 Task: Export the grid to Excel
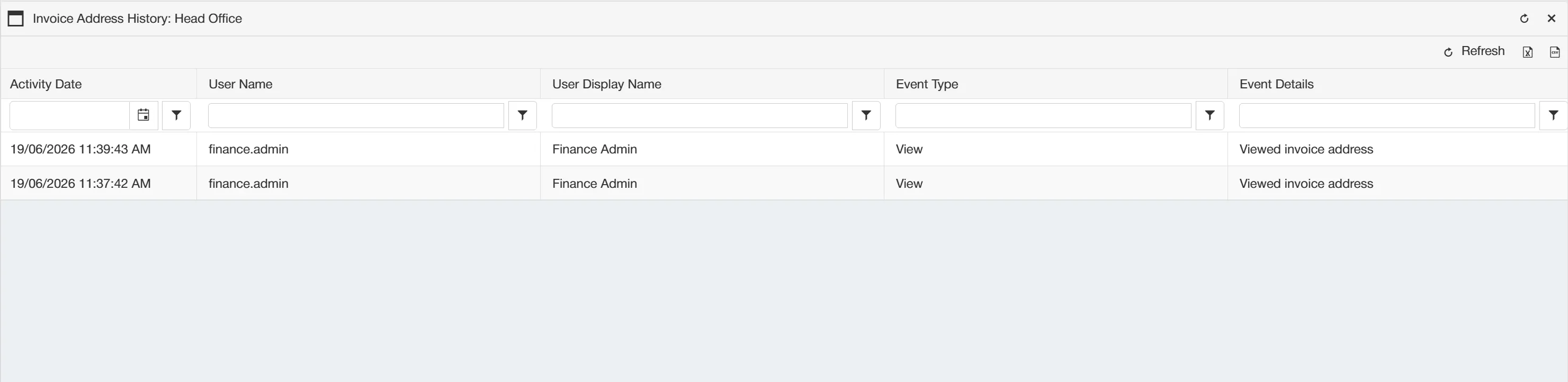pos(1528,52)
